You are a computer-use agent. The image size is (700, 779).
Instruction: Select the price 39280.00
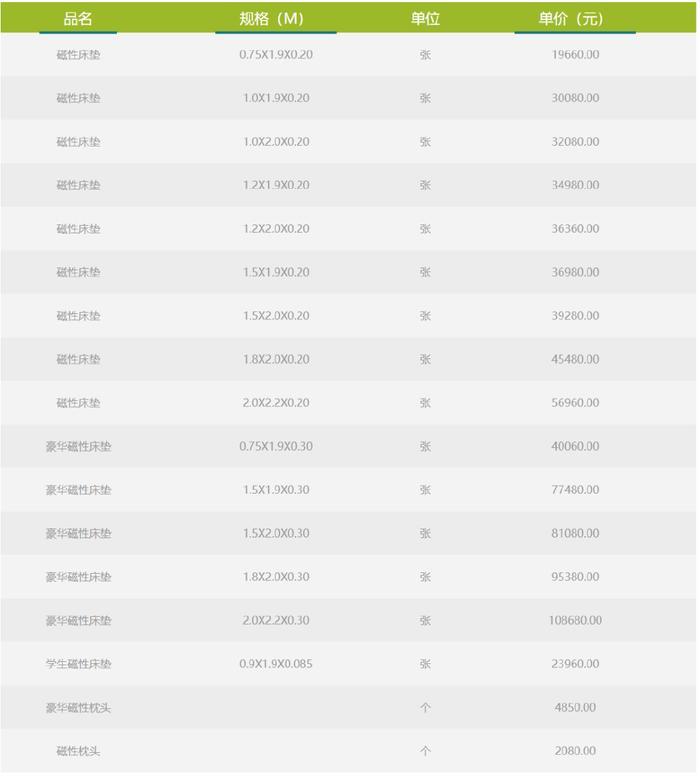click(x=575, y=316)
